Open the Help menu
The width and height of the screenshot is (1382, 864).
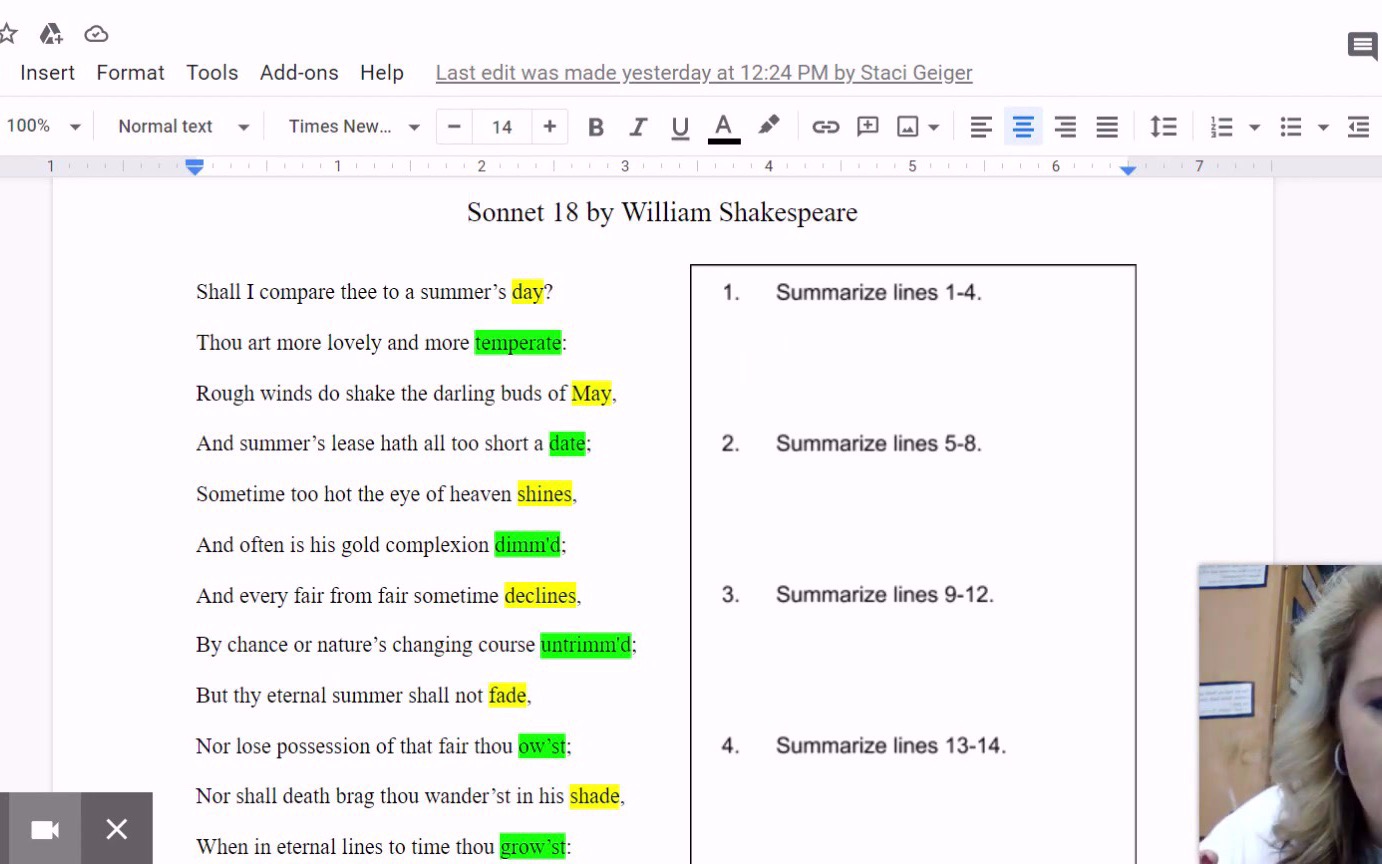382,73
